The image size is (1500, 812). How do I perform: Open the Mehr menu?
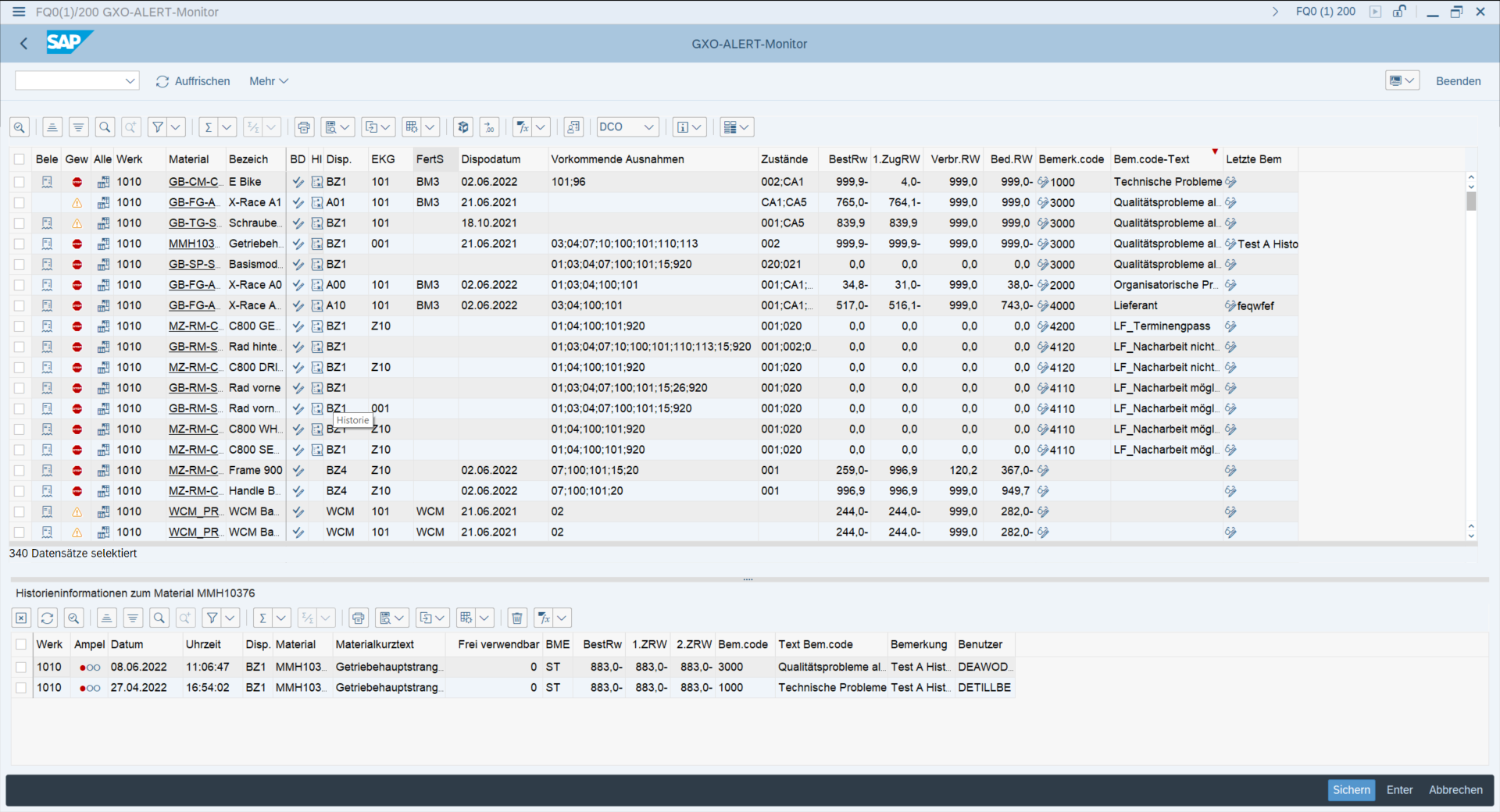click(268, 81)
